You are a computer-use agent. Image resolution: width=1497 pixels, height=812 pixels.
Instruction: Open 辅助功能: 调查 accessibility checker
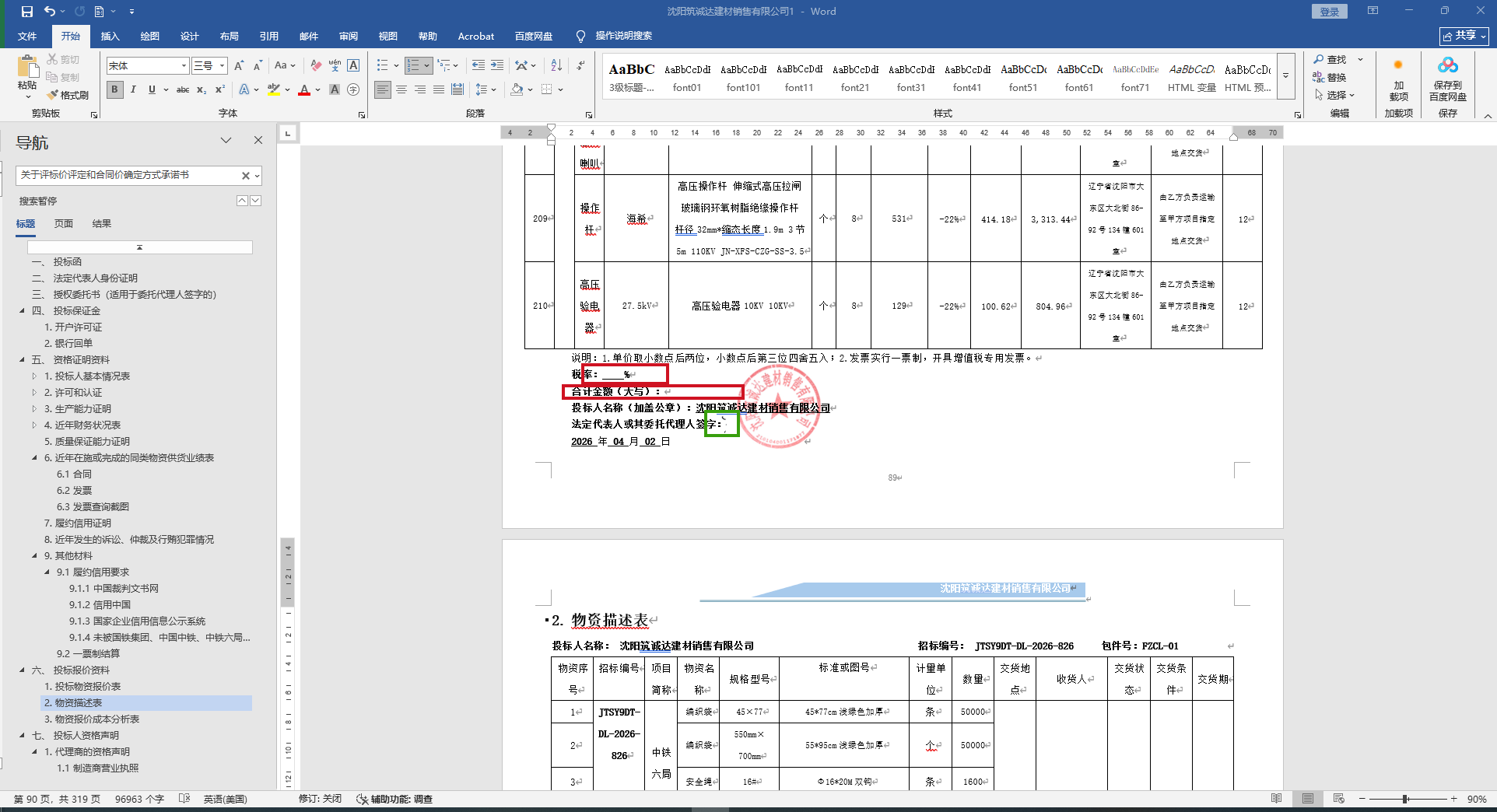[x=394, y=799]
